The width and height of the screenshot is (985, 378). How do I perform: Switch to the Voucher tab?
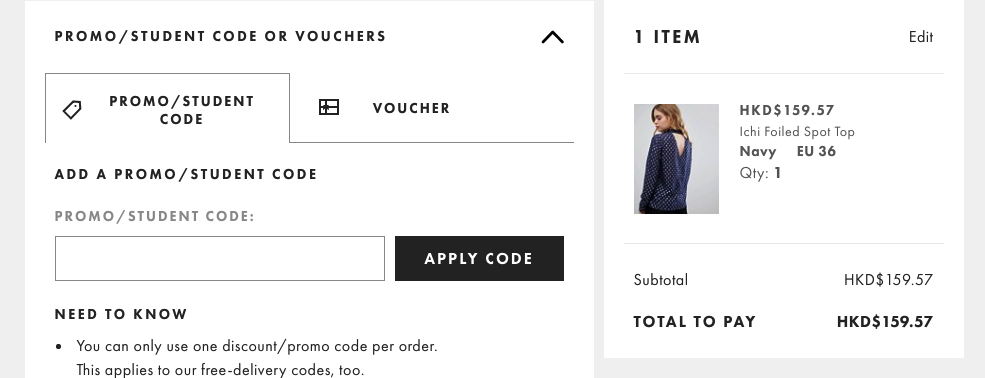[x=411, y=108]
